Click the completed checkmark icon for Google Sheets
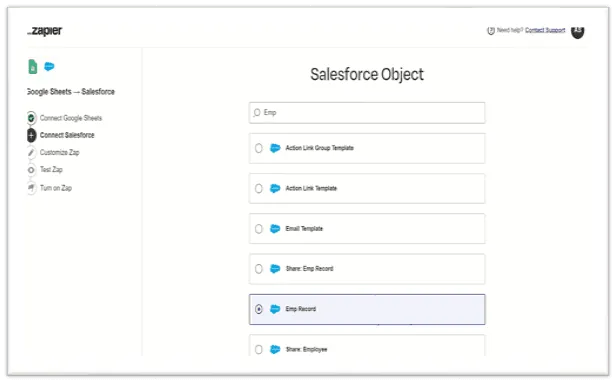Image resolution: width=614 pixels, height=384 pixels. click(31, 118)
